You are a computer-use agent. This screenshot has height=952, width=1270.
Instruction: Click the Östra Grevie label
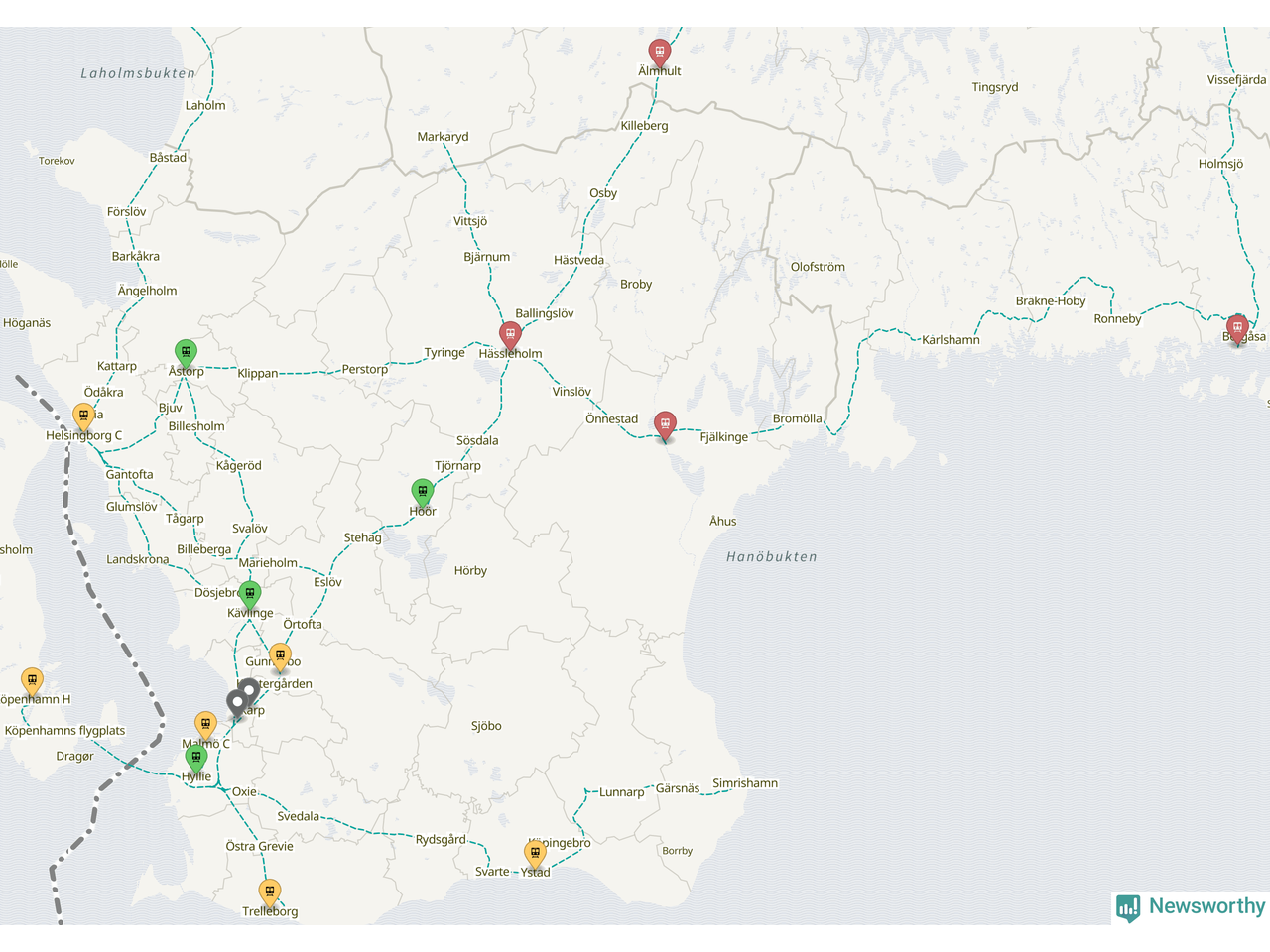[x=260, y=847]
